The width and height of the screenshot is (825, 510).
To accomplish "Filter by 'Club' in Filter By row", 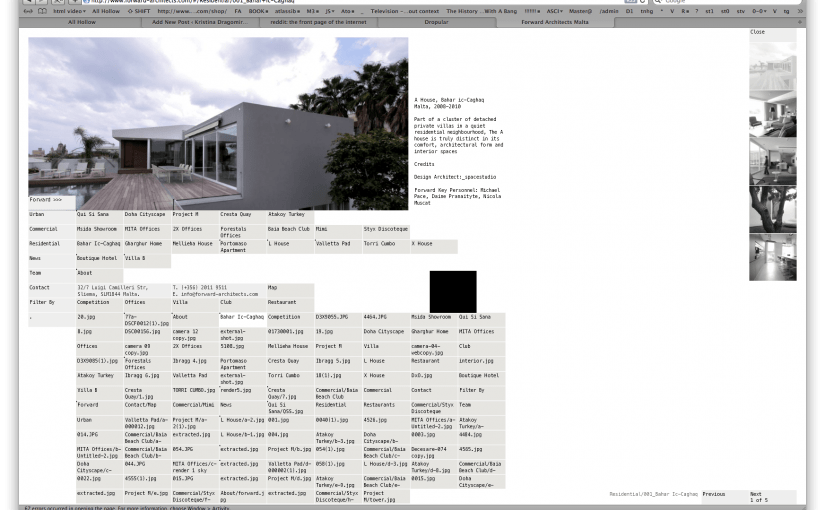I will (243, 305).
